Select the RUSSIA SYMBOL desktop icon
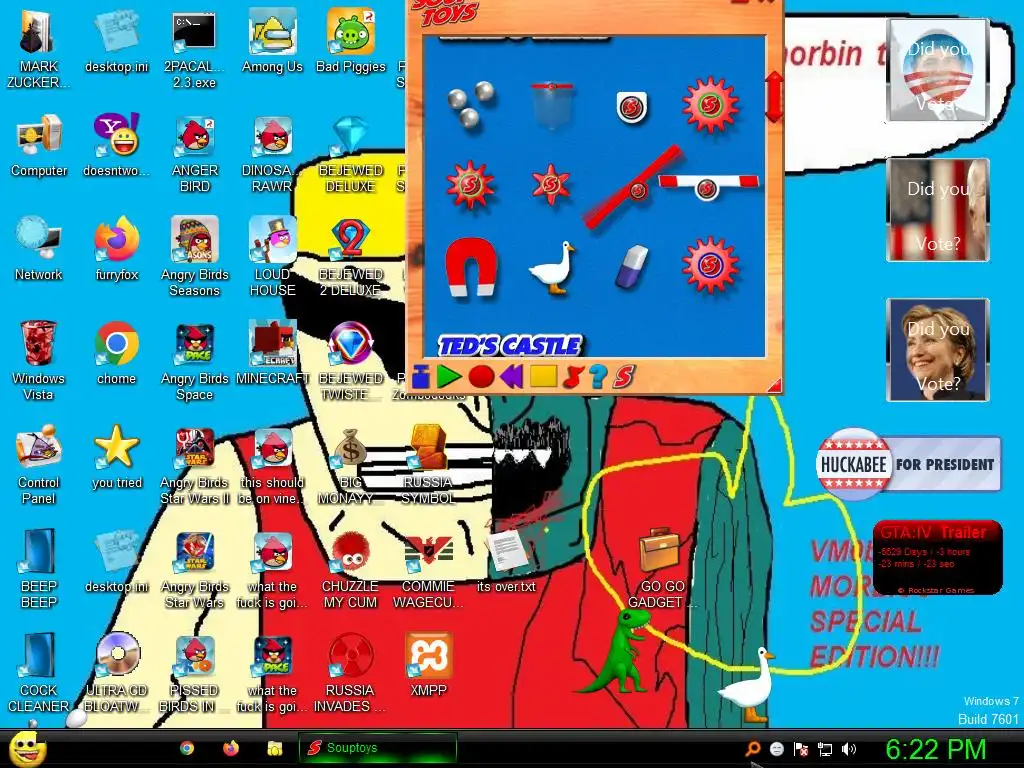Image resolution: width=1024 pixels, height=768 pixels. click(428, 465)
